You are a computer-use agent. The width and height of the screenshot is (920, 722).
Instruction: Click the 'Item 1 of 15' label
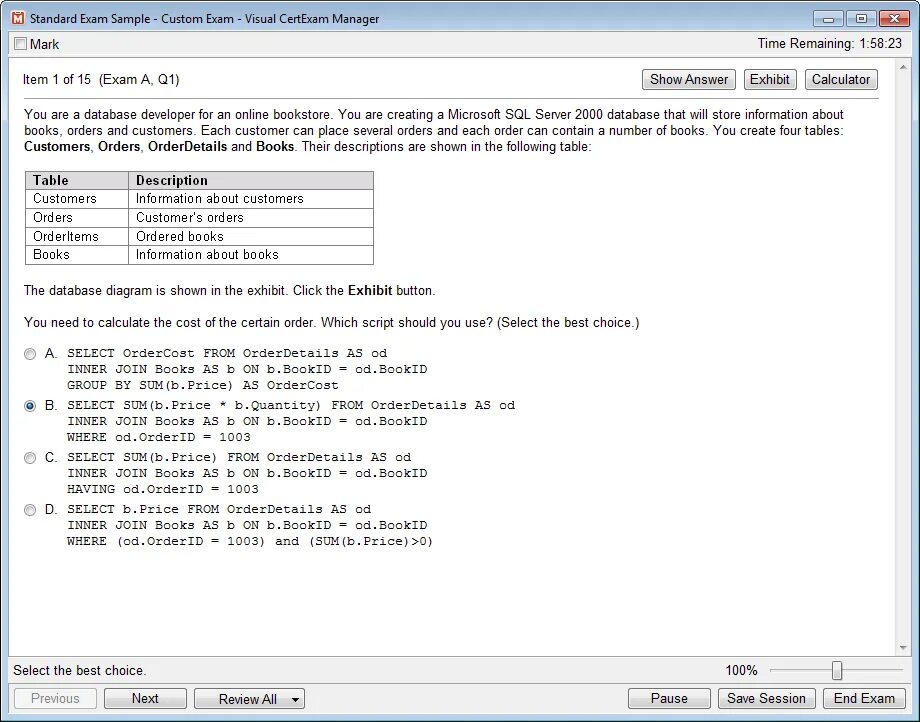57,79
